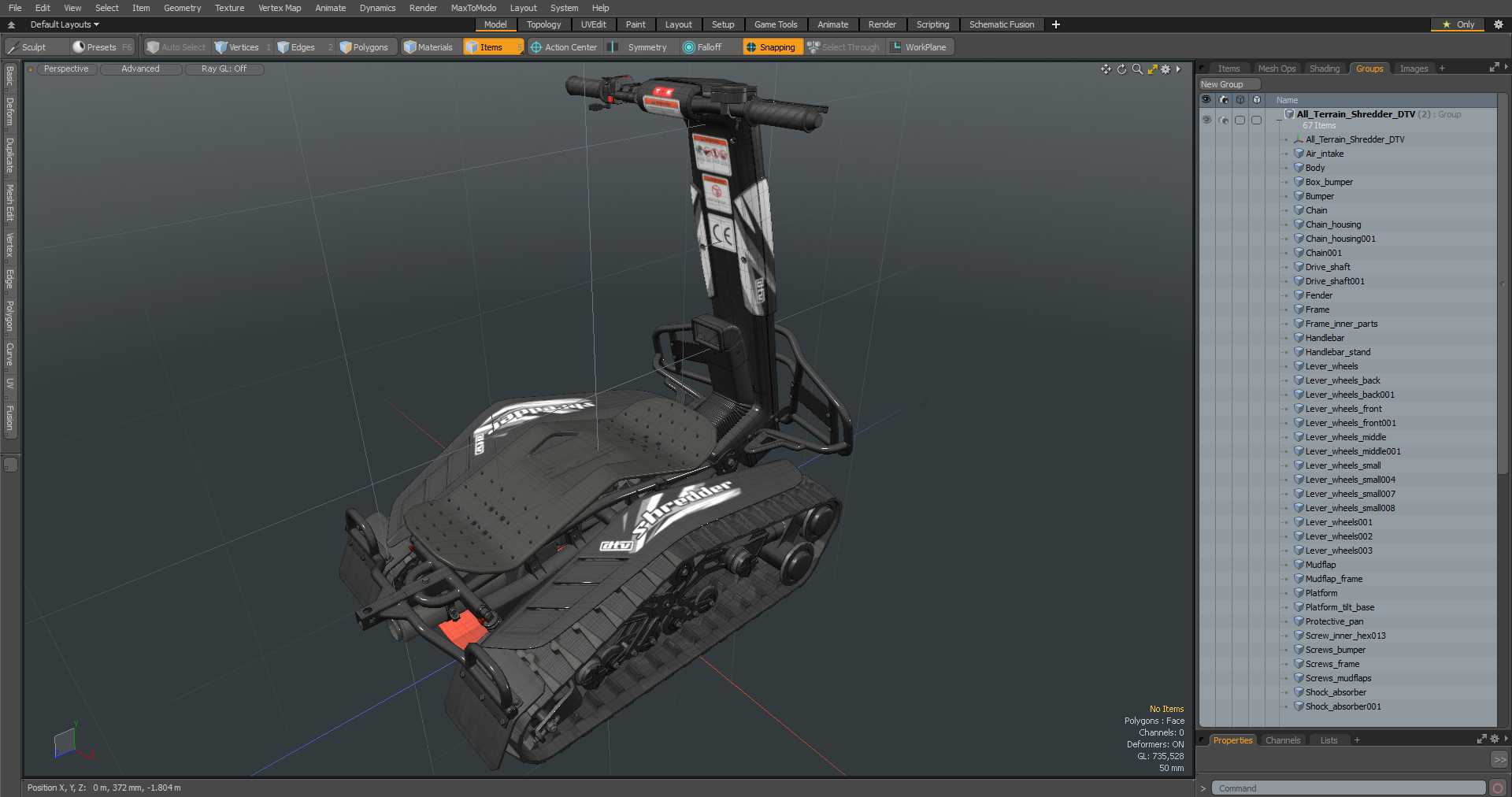Open Properties panel settings gear
The image size is (1512, 797).
click(x=1494, y=739)
